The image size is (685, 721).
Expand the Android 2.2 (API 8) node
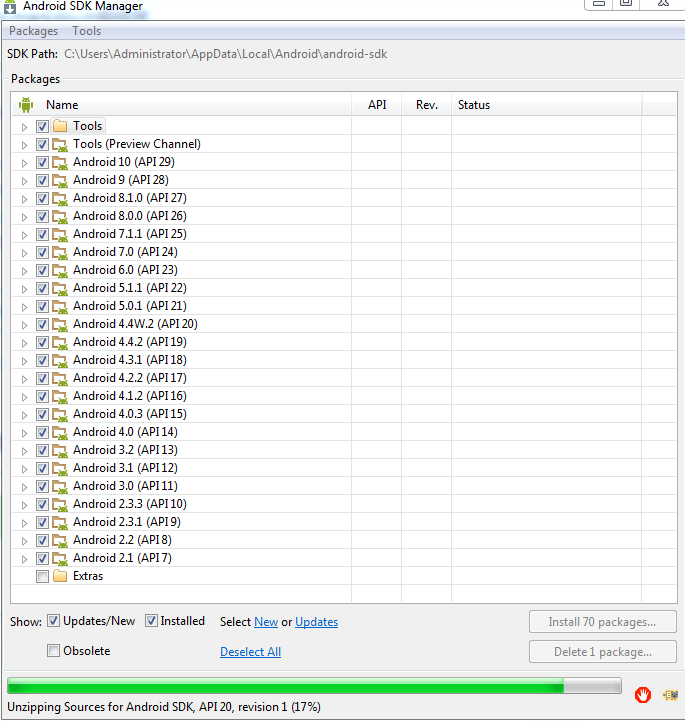pos(24,541)
